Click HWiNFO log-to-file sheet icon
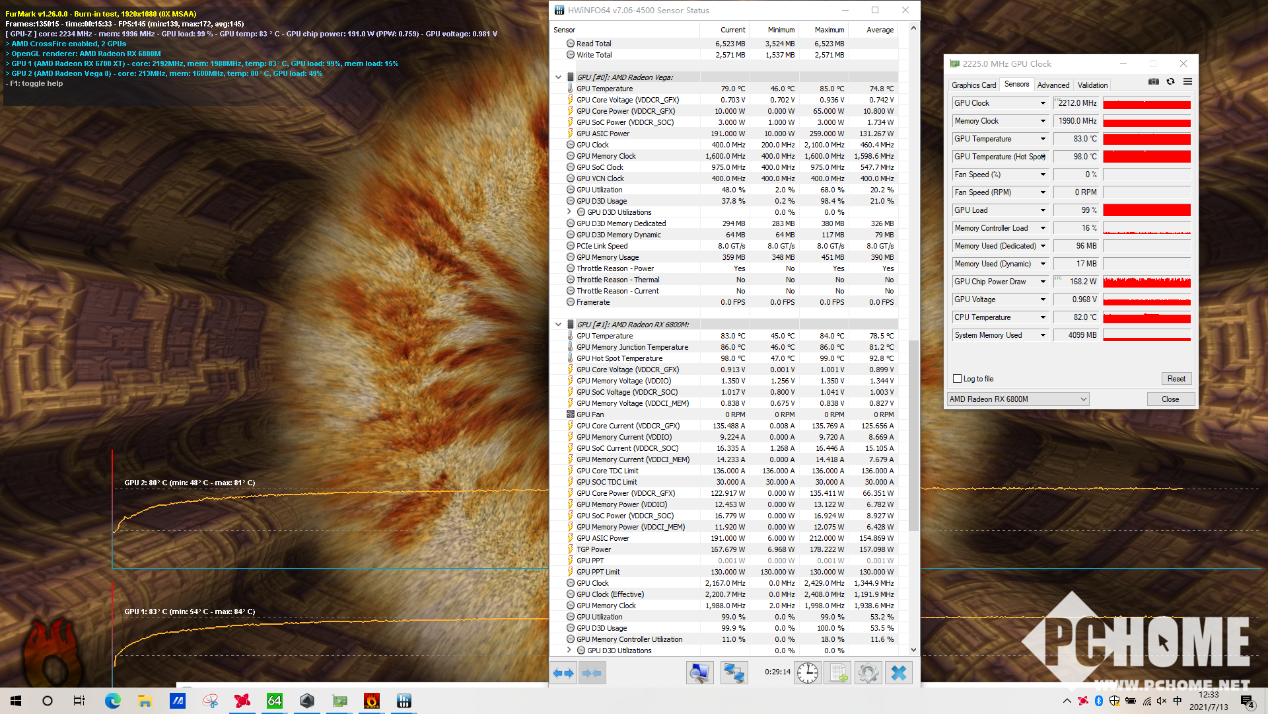This screenshot has height=714, width=1268. [x=839, y=673]
